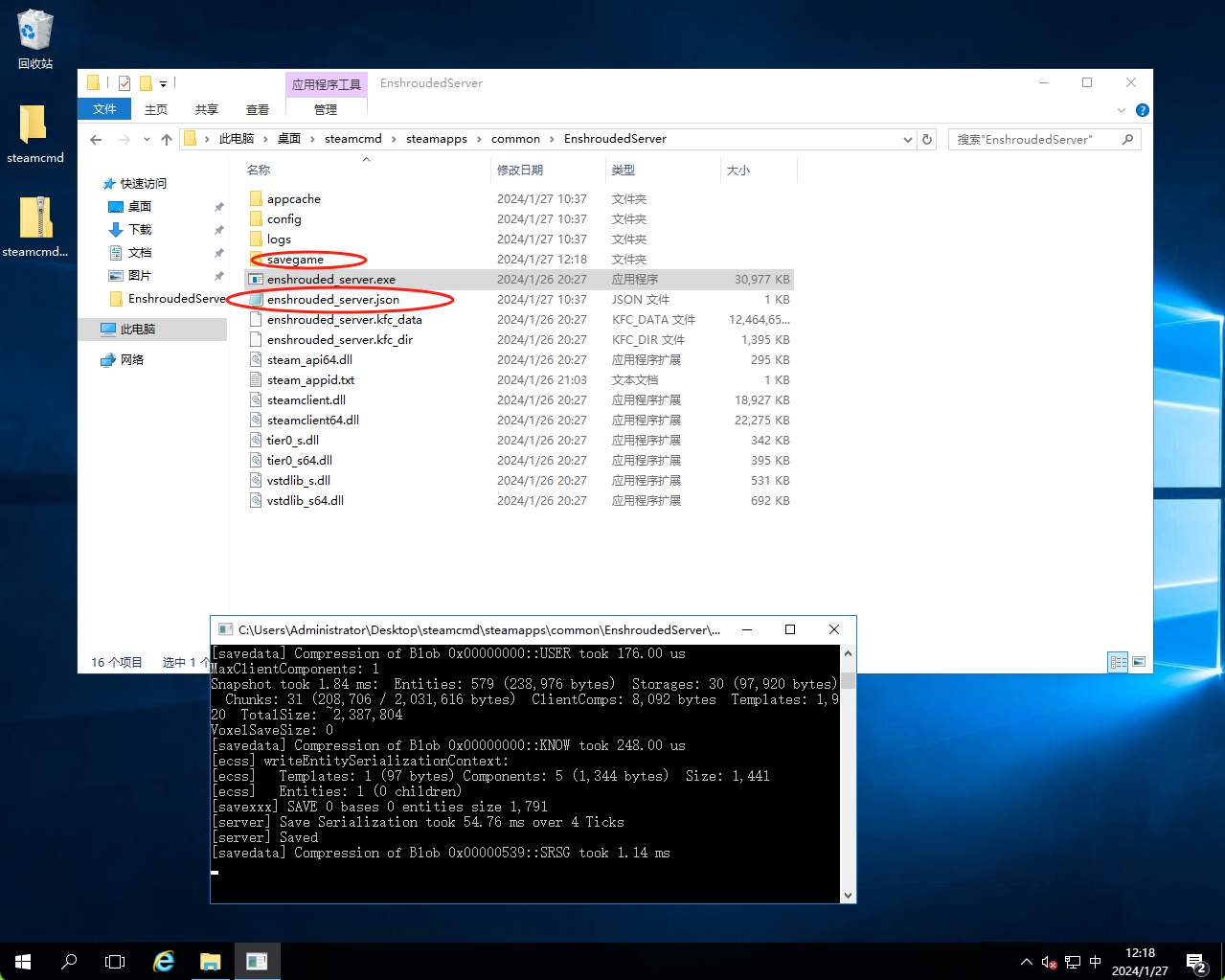Image resolution: width=1225 pixels, height=980 pixels.
Task: Switch to details view layout icon
Action: coord(1118,662)
